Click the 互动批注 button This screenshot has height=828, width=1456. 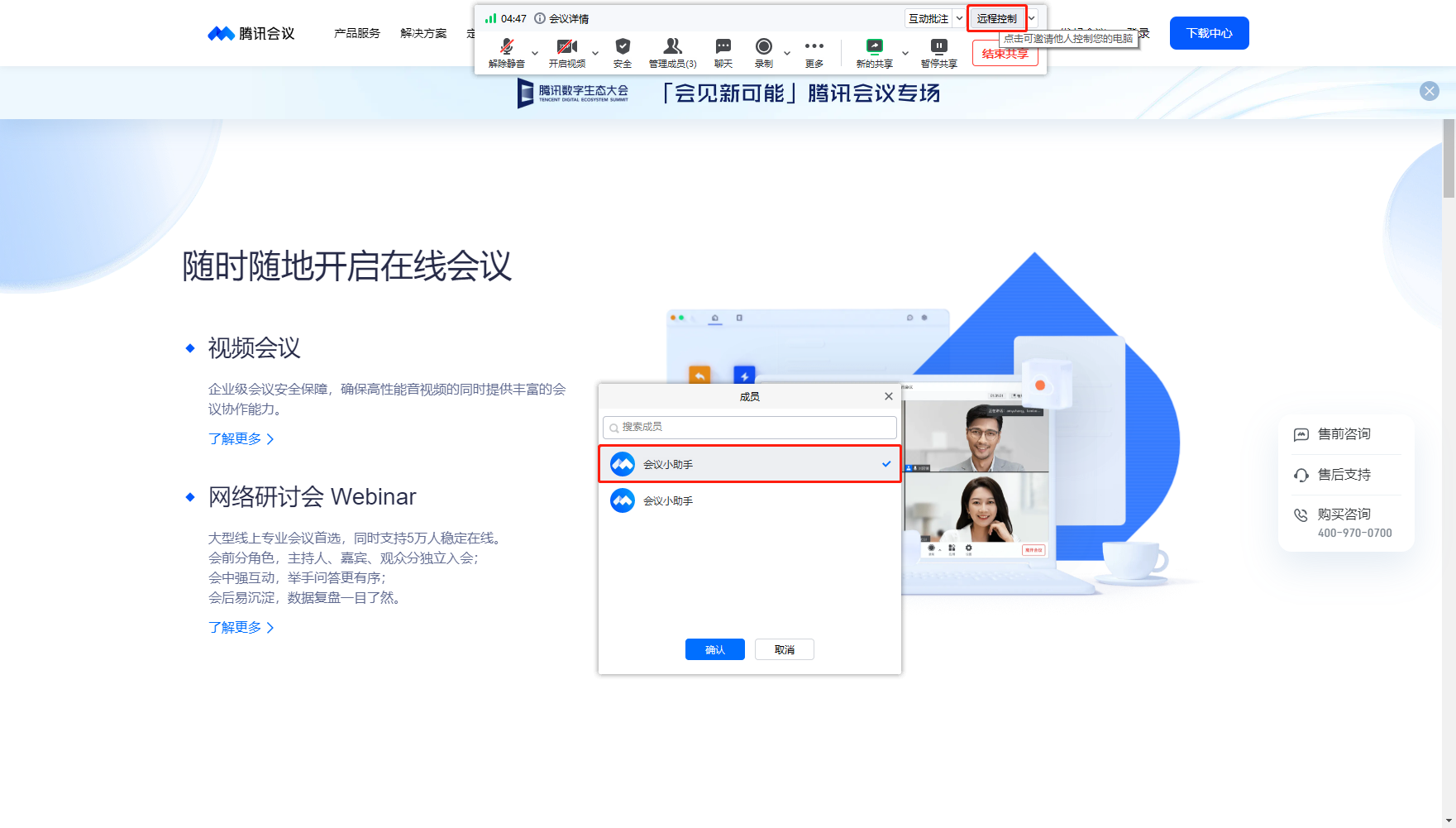tap(928, 18)
